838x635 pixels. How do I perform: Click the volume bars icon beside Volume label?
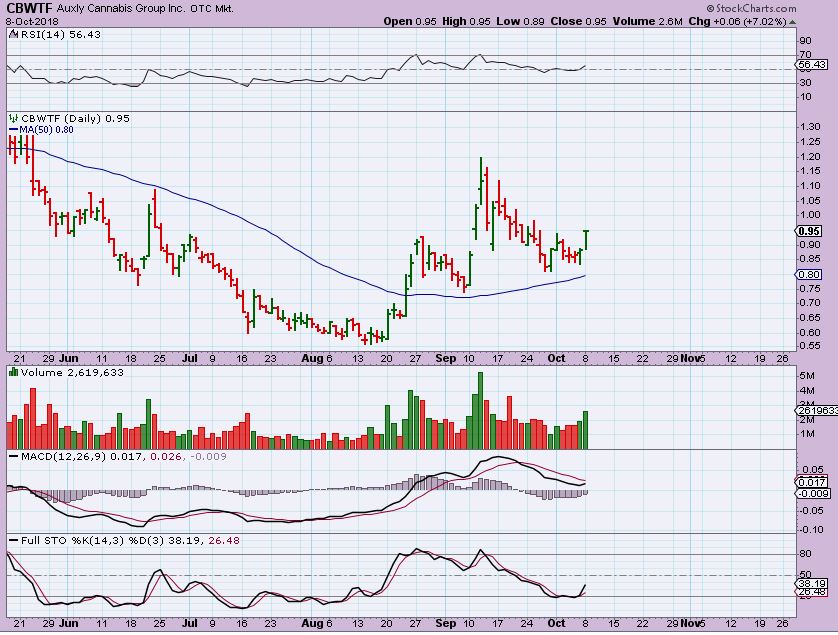click(x=13, y=372)
